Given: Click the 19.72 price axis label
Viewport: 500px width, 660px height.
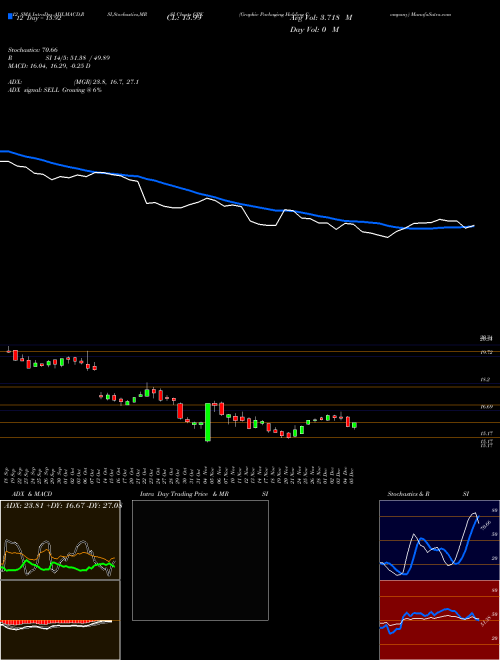Looking at the screenshot, I should tap(487, 352).
